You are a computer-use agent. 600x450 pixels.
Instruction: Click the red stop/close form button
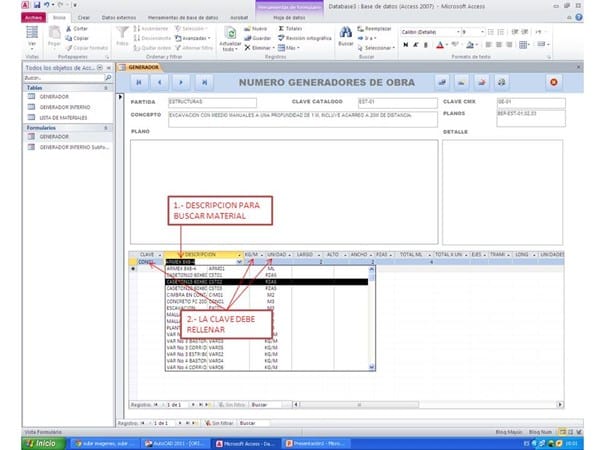click(554, 82)
